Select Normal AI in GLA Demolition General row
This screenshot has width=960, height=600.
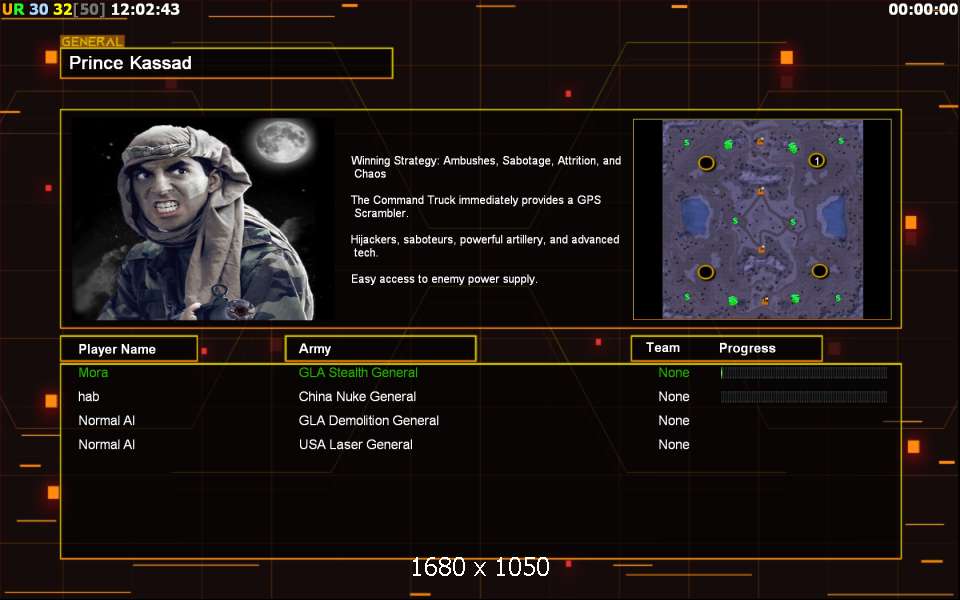(x=107, y=421)
